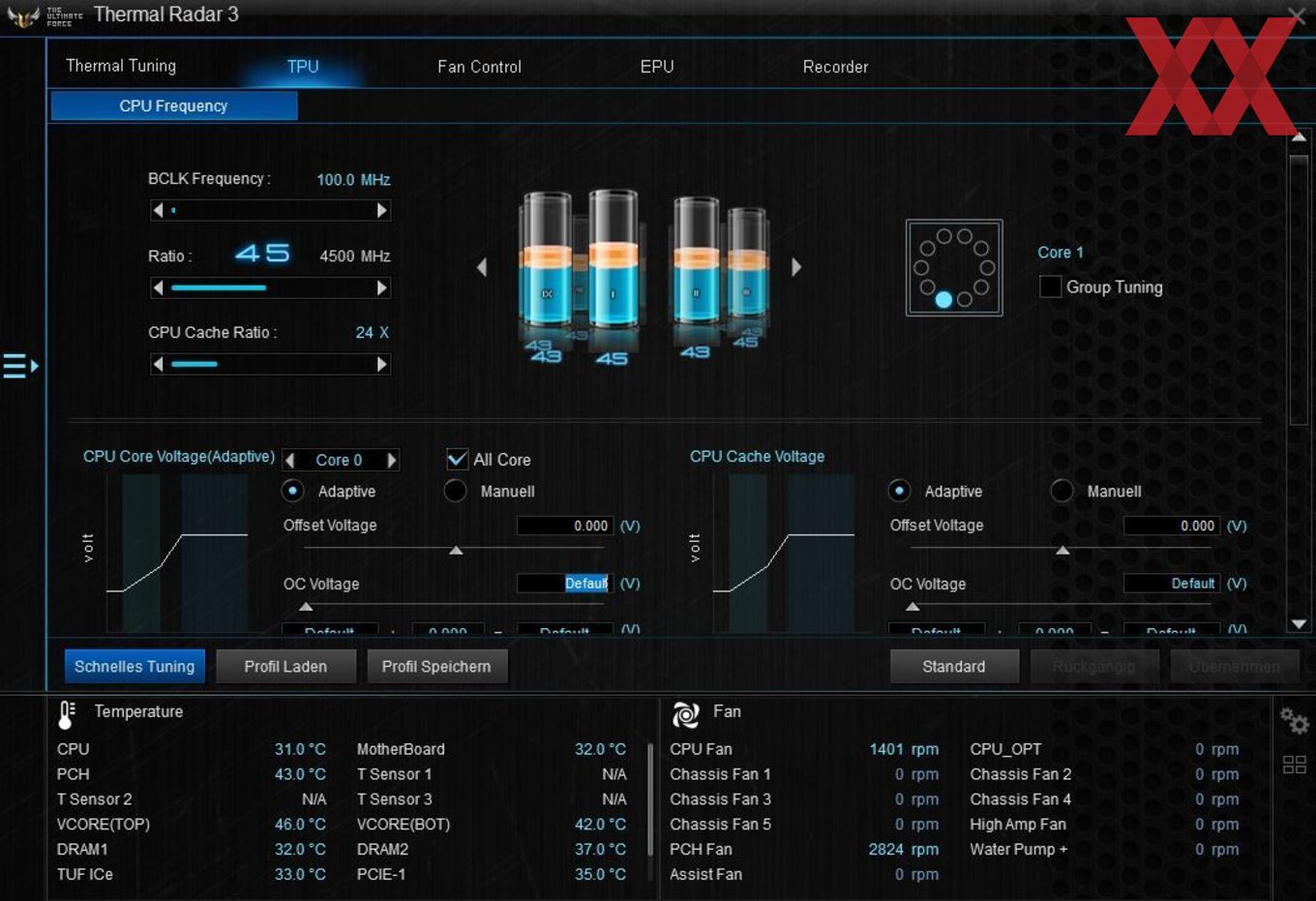The width and height of the screenshot is (1316, 901).
Task: Show previous cores with left carousel arrow
Action: click(x=482, y=267)
